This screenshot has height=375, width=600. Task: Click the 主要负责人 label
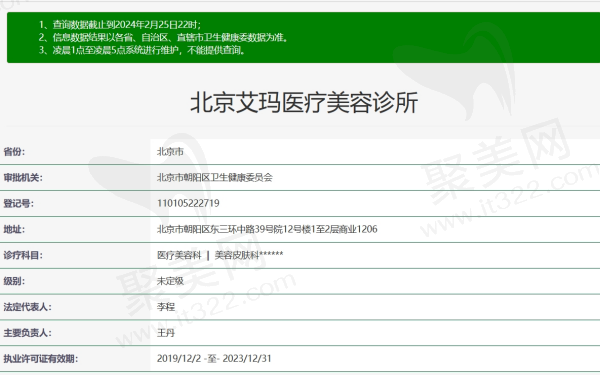[x=27, y=333]
